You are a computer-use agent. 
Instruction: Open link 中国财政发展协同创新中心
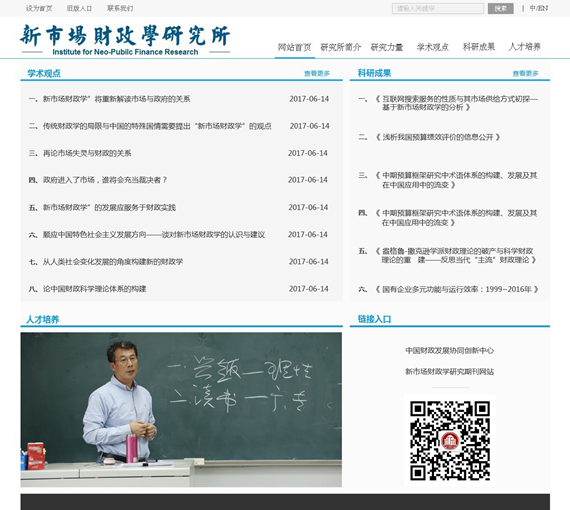point(450,350)
